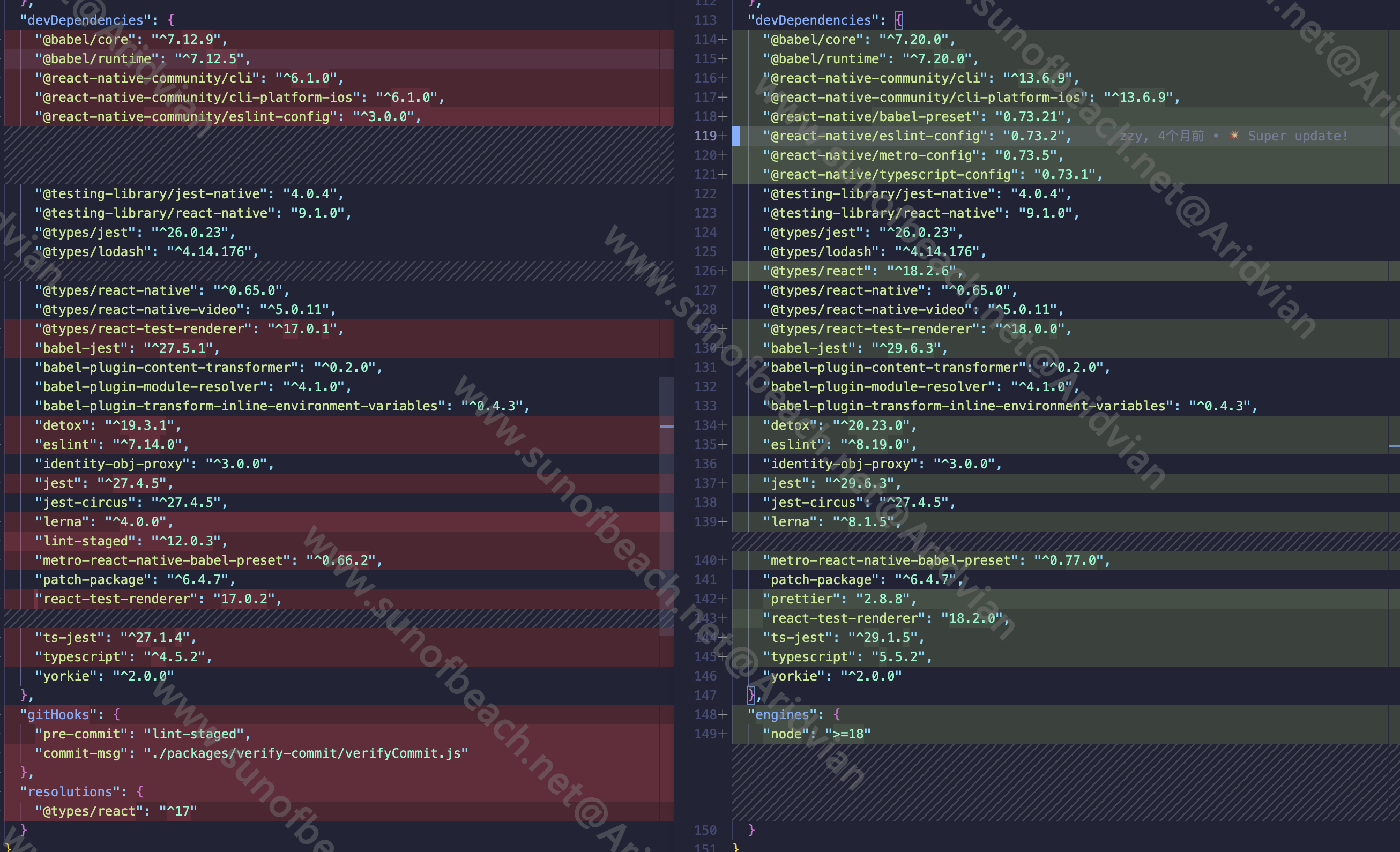Click the added "eslint": "^8.19.0" line
The image size is (1400, 852).
tap(1066, 445)
